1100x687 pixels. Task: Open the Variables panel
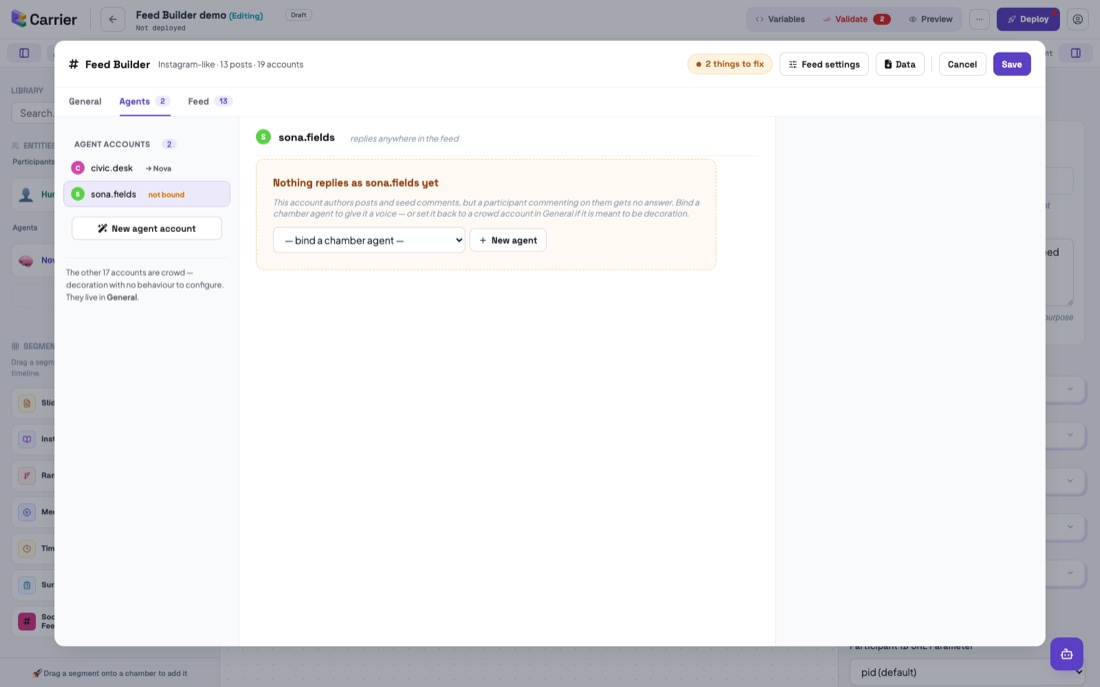click(x=779, y=19)
